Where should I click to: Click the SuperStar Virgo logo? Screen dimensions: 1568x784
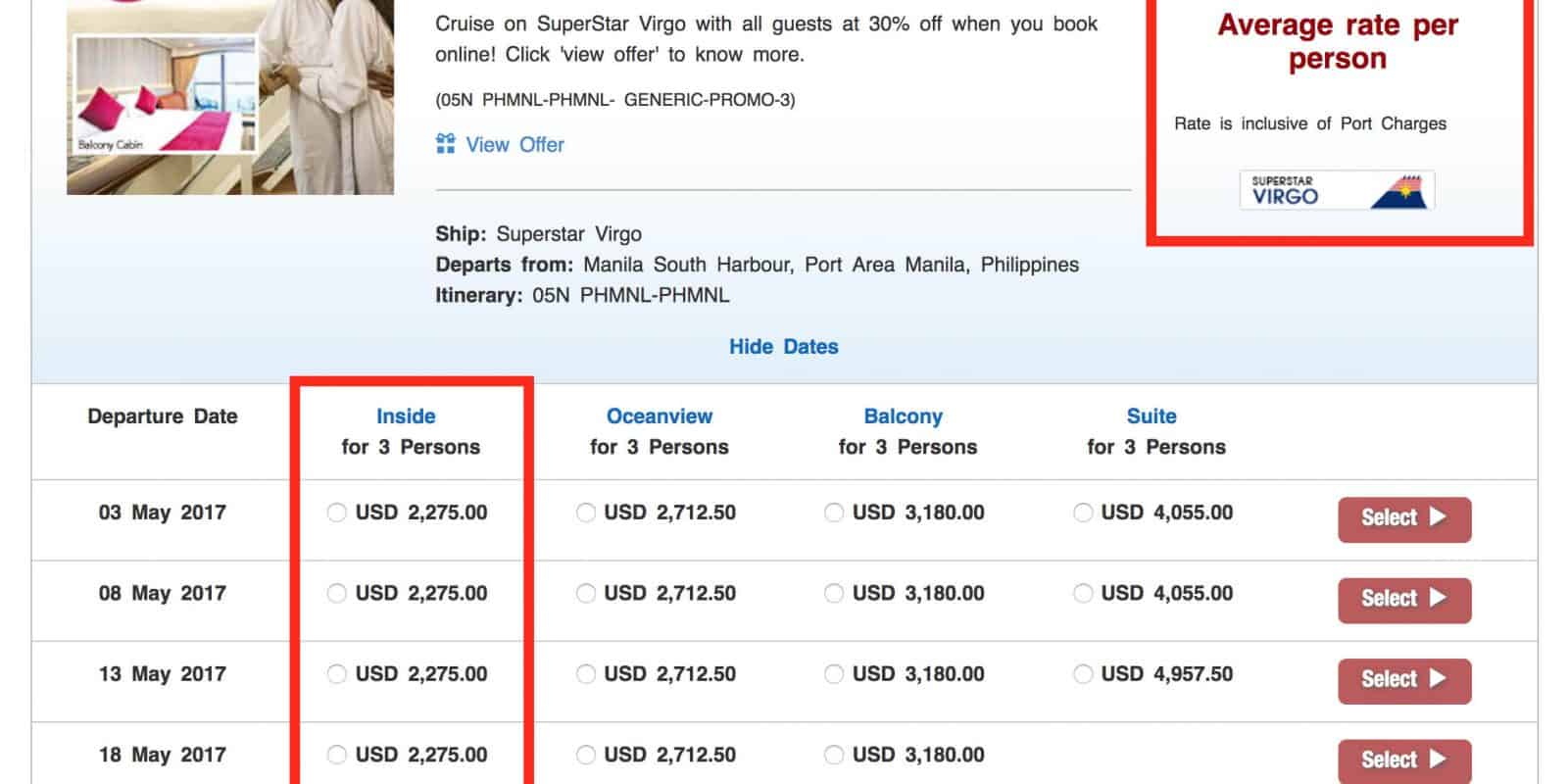tap(1337, 190)
